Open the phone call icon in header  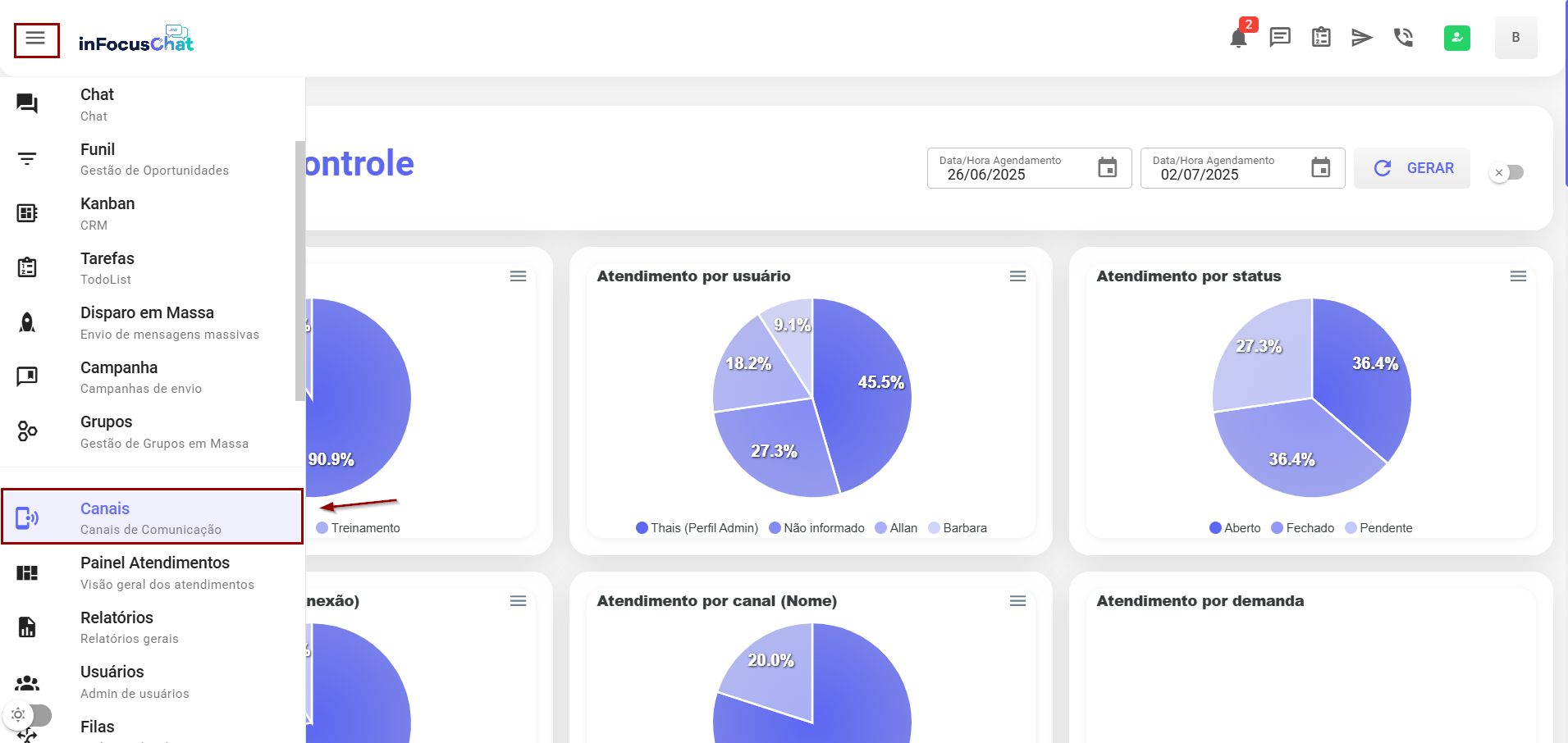1403,38
